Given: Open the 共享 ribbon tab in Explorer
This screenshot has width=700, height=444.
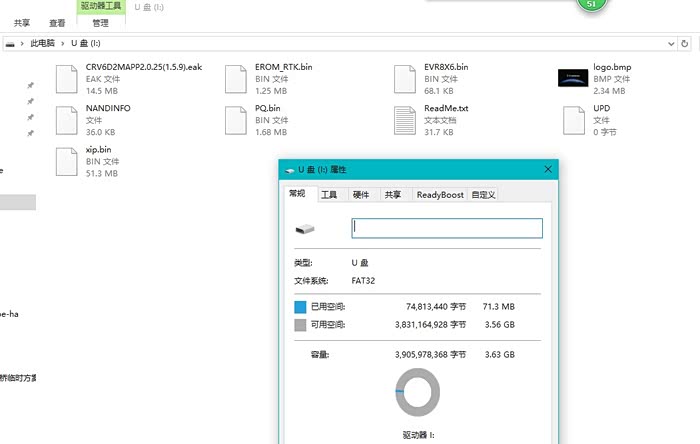Looking at the screenshot, I should [22, 22].
